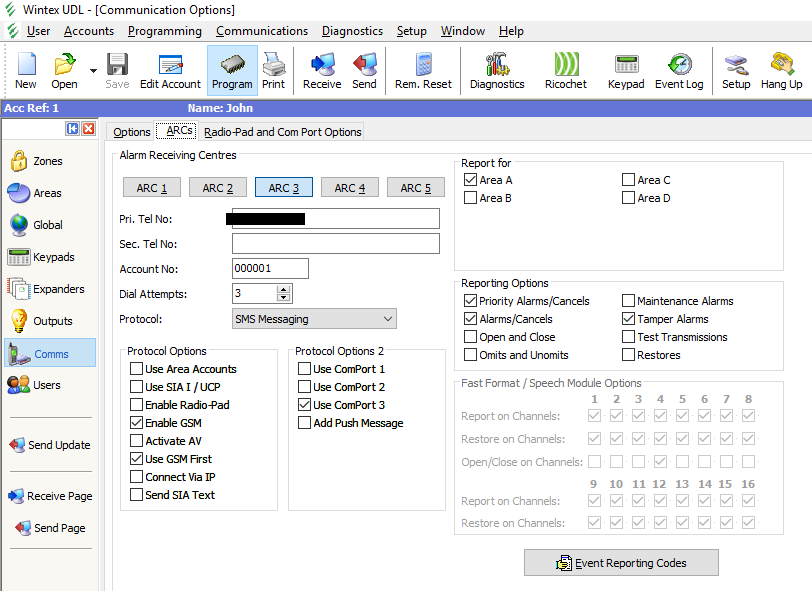
Task: Decrease Dial Attempts with the down arrow
Action: tap(283, 297)
